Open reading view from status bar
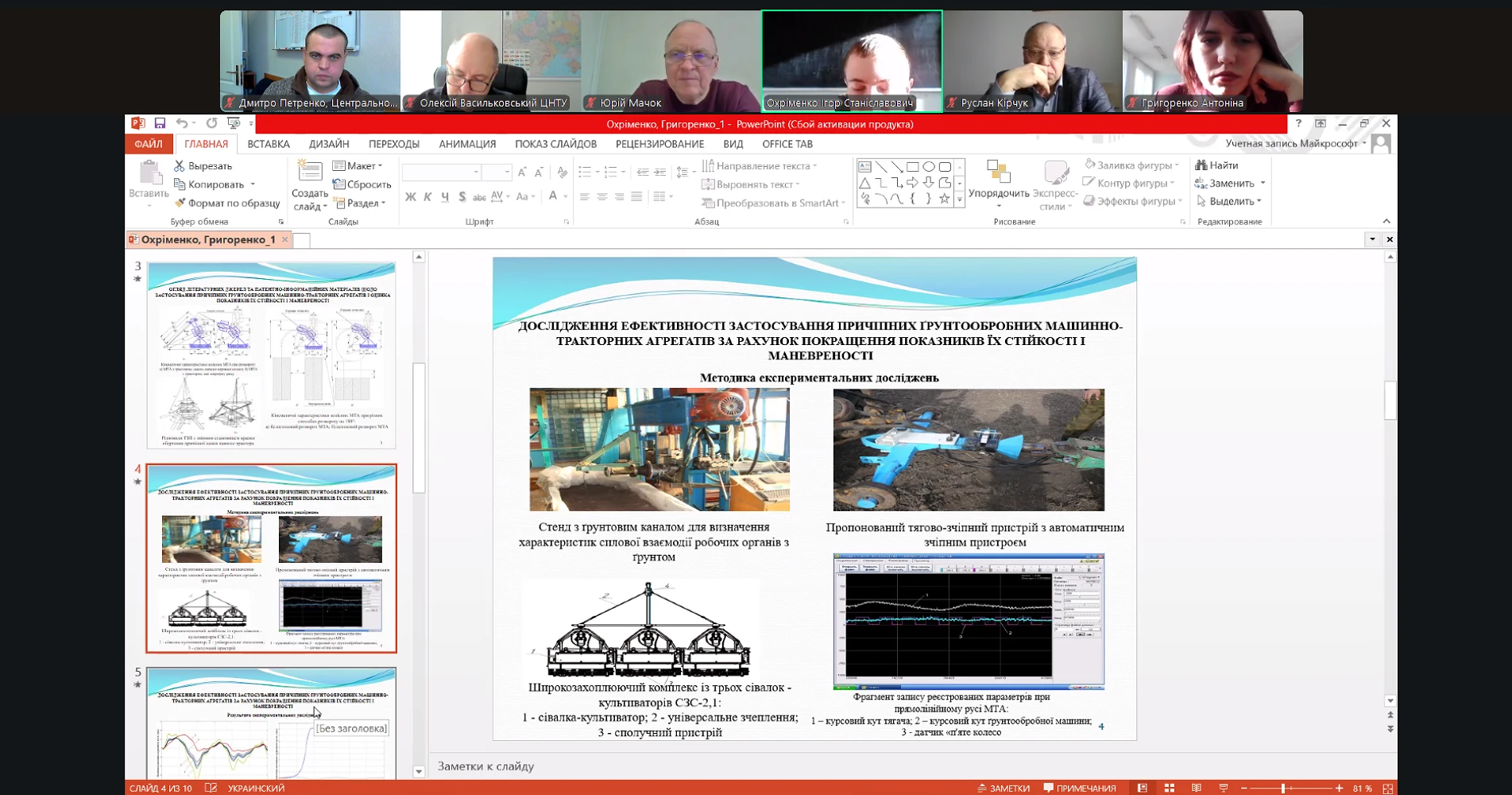The image size is (1512, 795). coord(1196,788)
